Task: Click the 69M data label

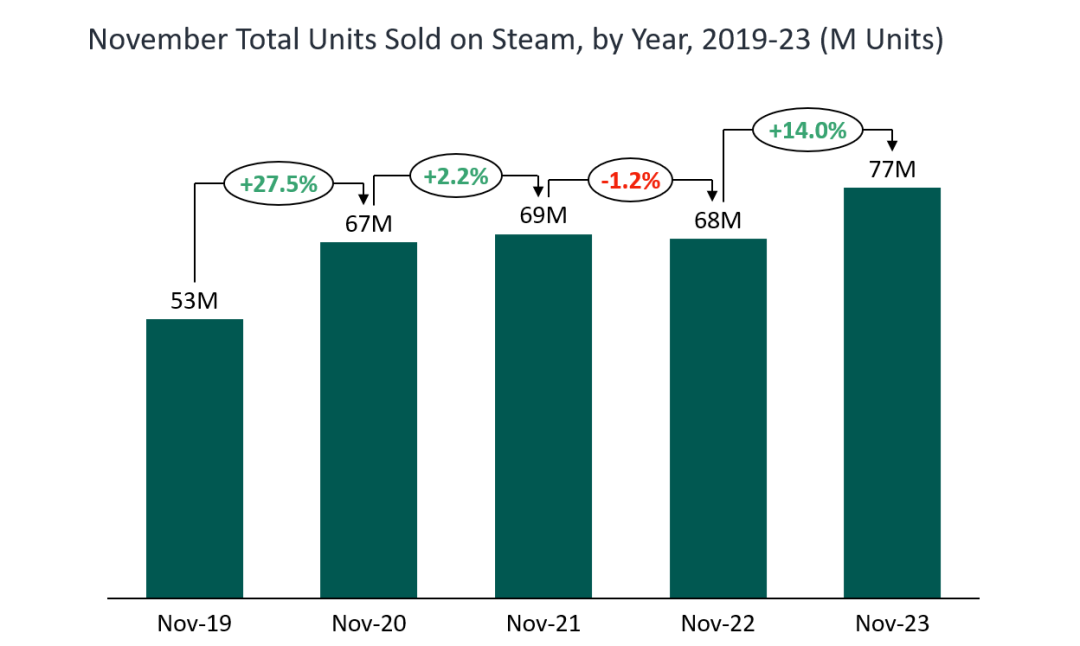Action: point(543,215)
